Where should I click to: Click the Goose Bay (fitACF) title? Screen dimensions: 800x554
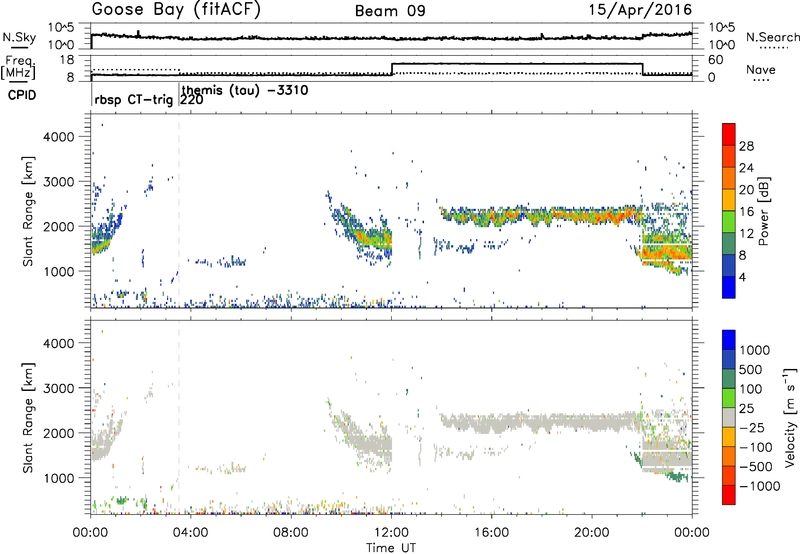point(176,10)
